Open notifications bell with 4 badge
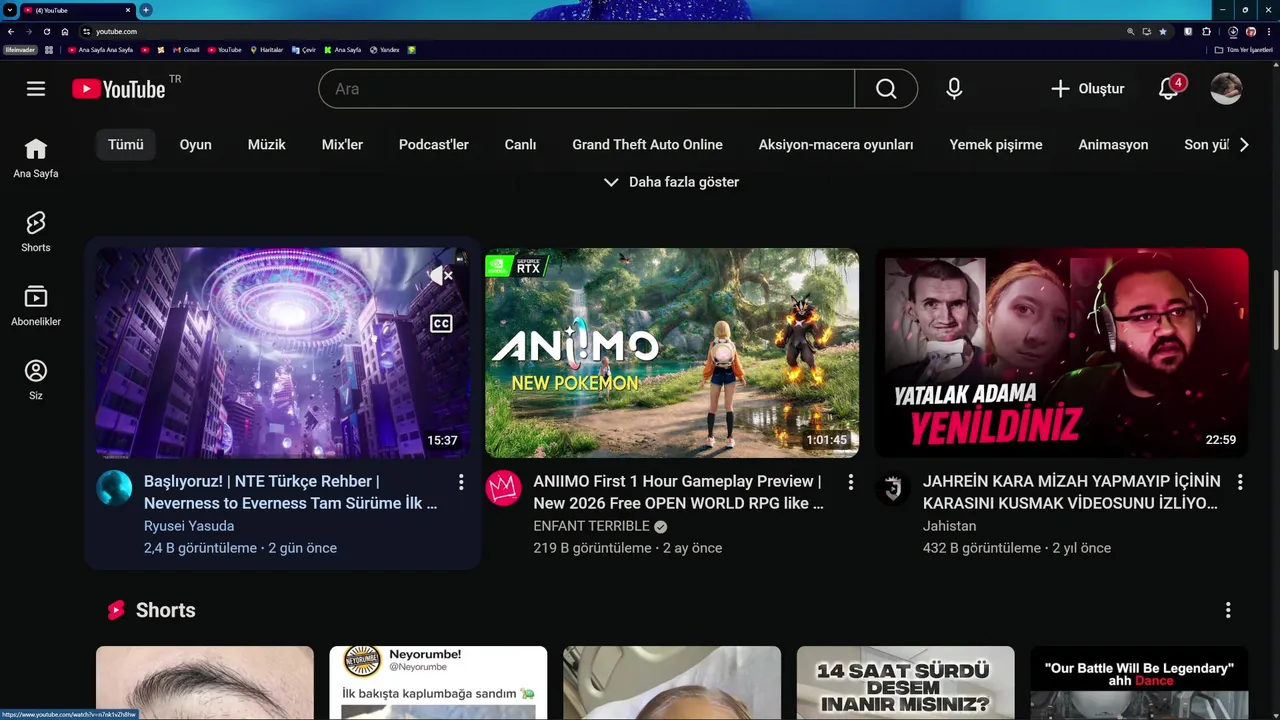The image size is (1280, 720). [1168, 89]
